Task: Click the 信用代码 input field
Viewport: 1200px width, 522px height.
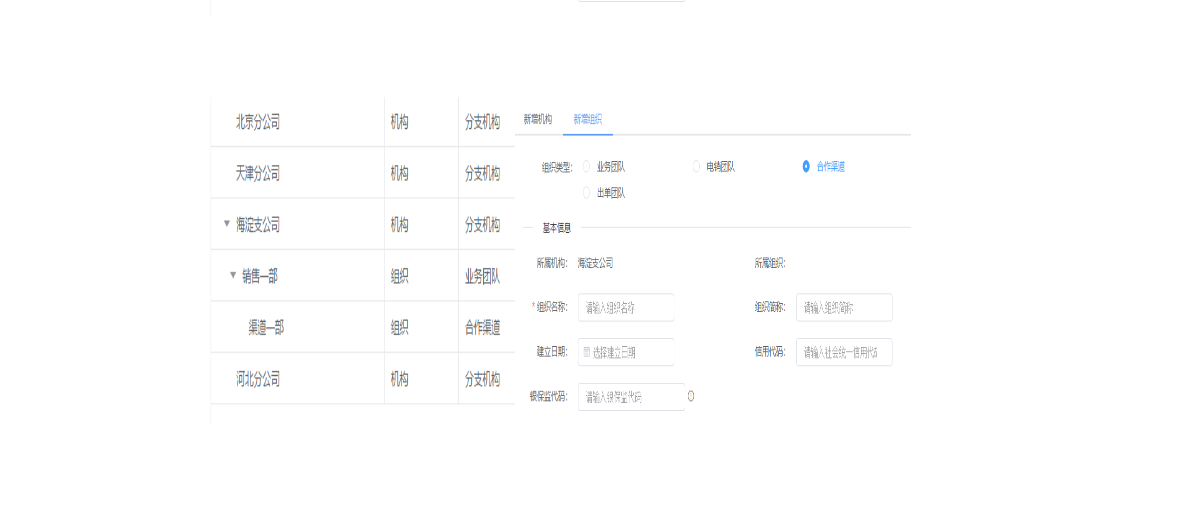Action: click(844, 352)
